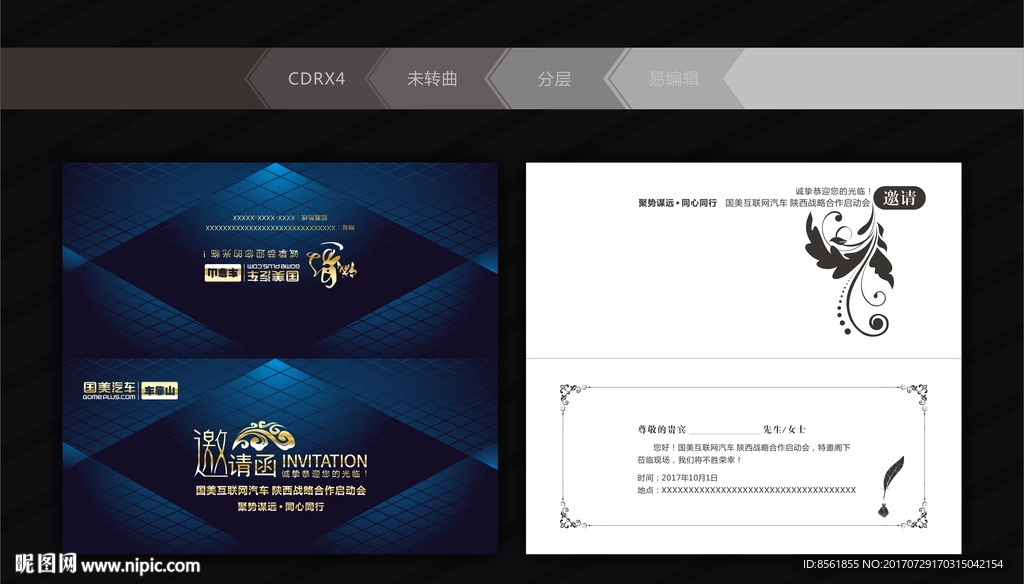Click 聚势谋远·同心同行 on blue card
Viewport: 1024px width, 584px height.
[281, 506]
